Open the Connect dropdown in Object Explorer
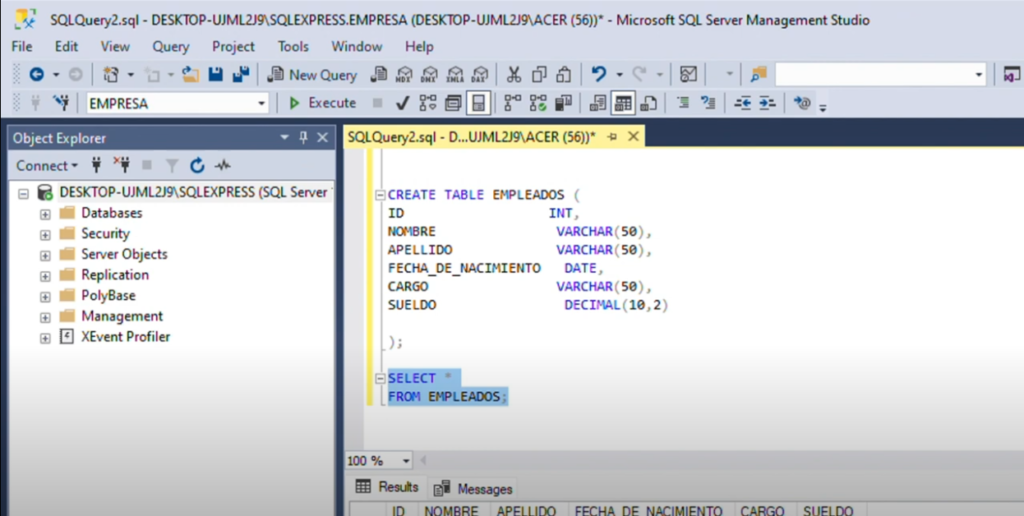This screenshot has height=516, width=1024. [46, 165]
